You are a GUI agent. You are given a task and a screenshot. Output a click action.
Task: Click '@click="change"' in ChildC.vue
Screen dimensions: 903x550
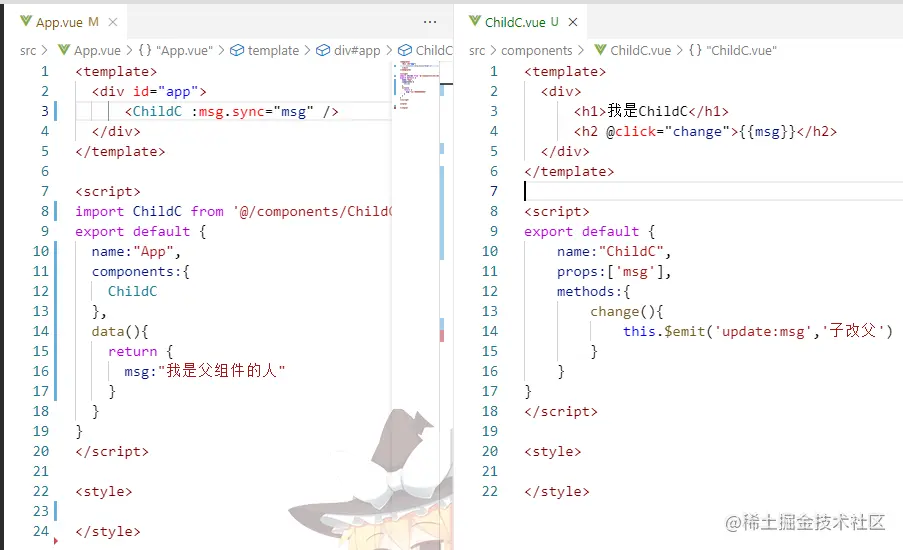click(x=668, y=131)
